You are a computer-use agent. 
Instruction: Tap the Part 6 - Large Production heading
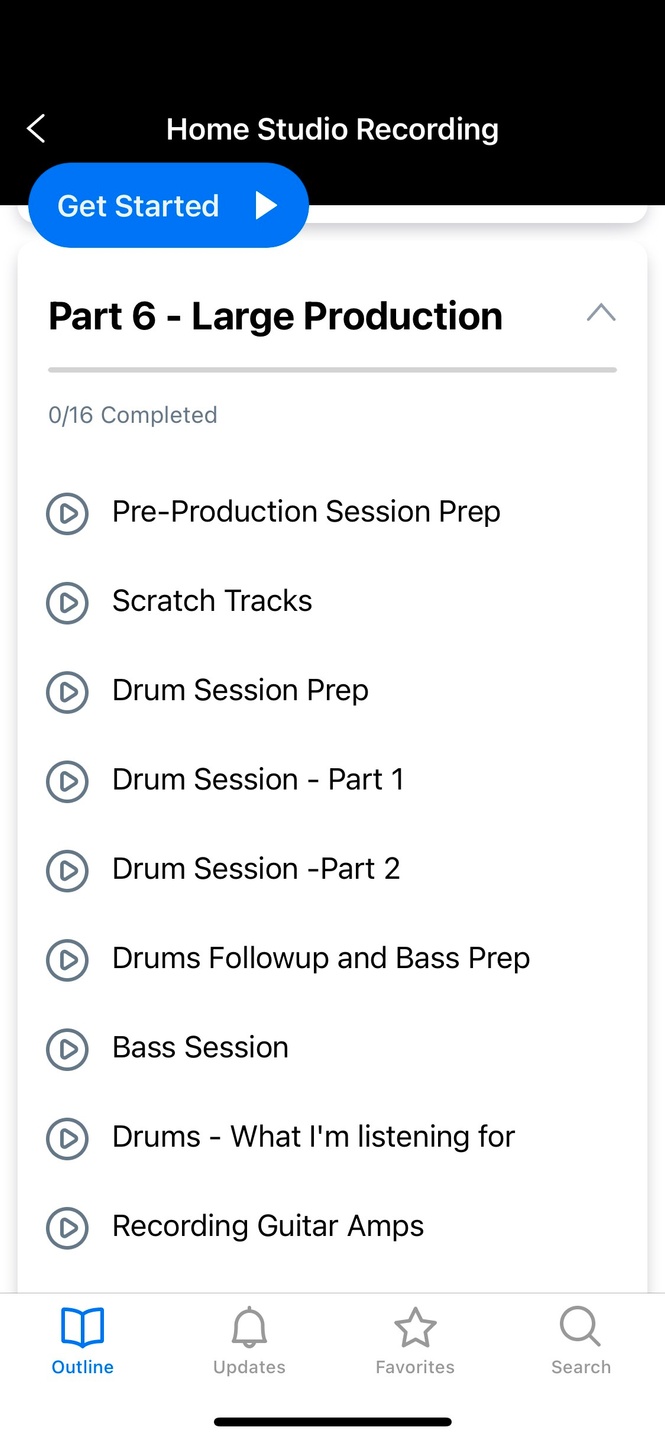point(275,316)
